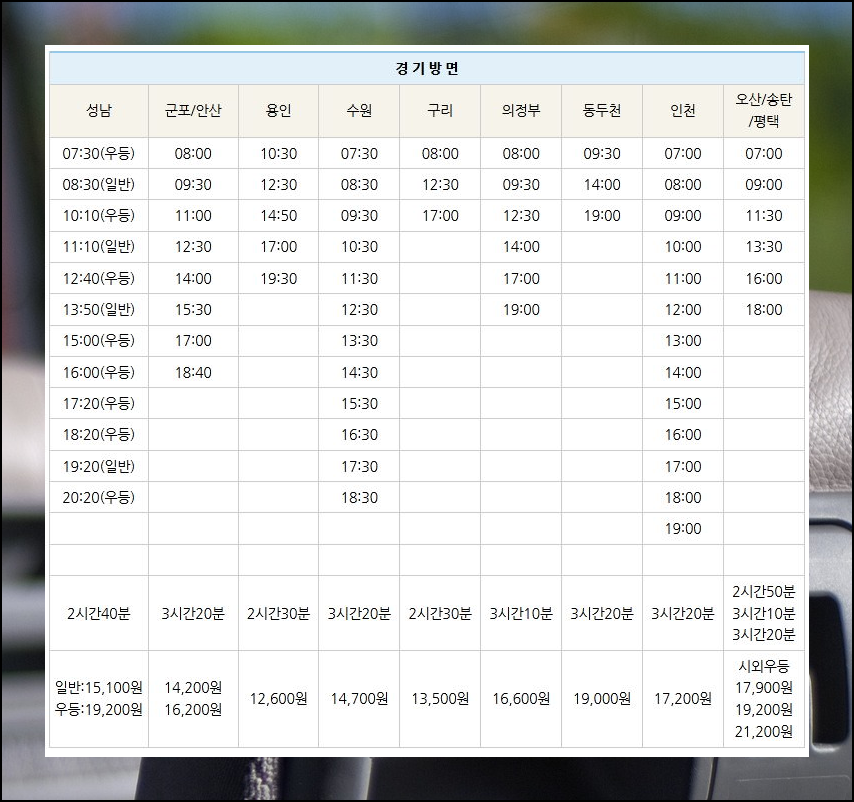Click the '19:20(일반)' departure cell

point(99,466)
